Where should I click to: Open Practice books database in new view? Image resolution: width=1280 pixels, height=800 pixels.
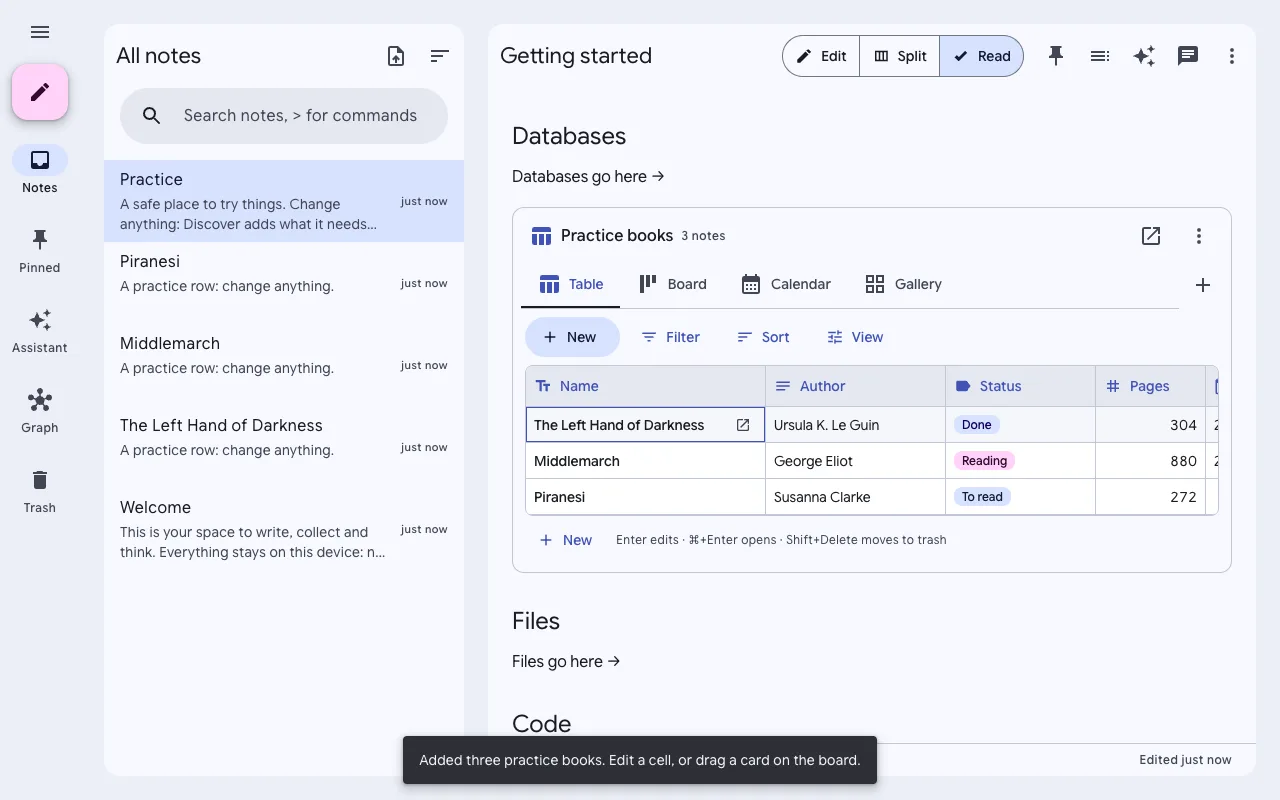[x=1151, y=236]
